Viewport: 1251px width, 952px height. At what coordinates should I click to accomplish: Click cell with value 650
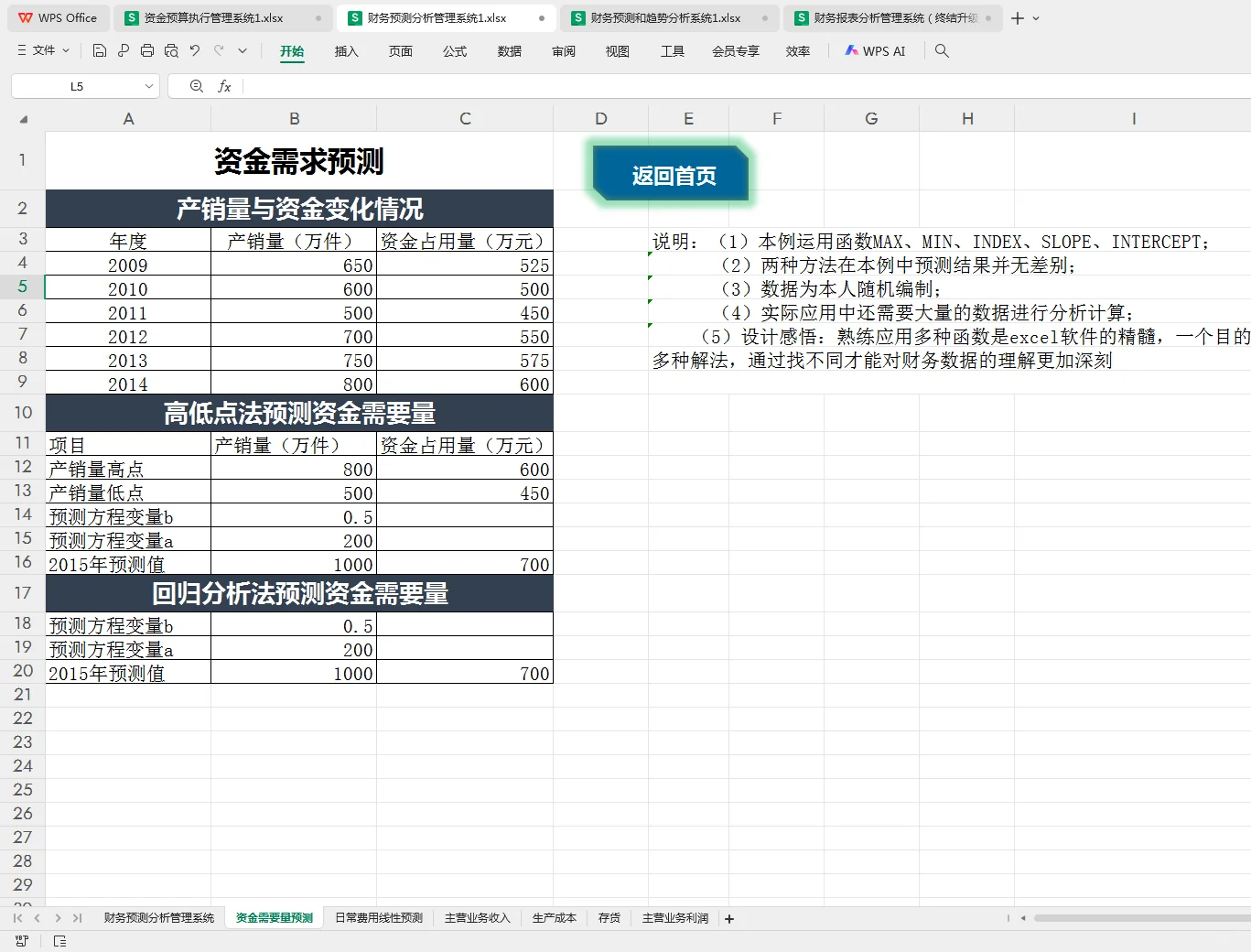click(x=294, y=265)
